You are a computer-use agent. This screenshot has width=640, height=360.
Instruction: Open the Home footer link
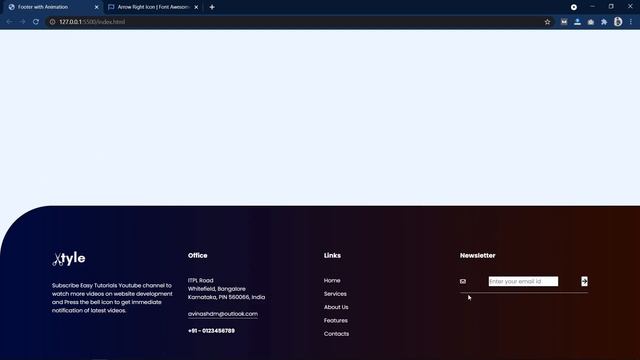[x=332, y=280]
